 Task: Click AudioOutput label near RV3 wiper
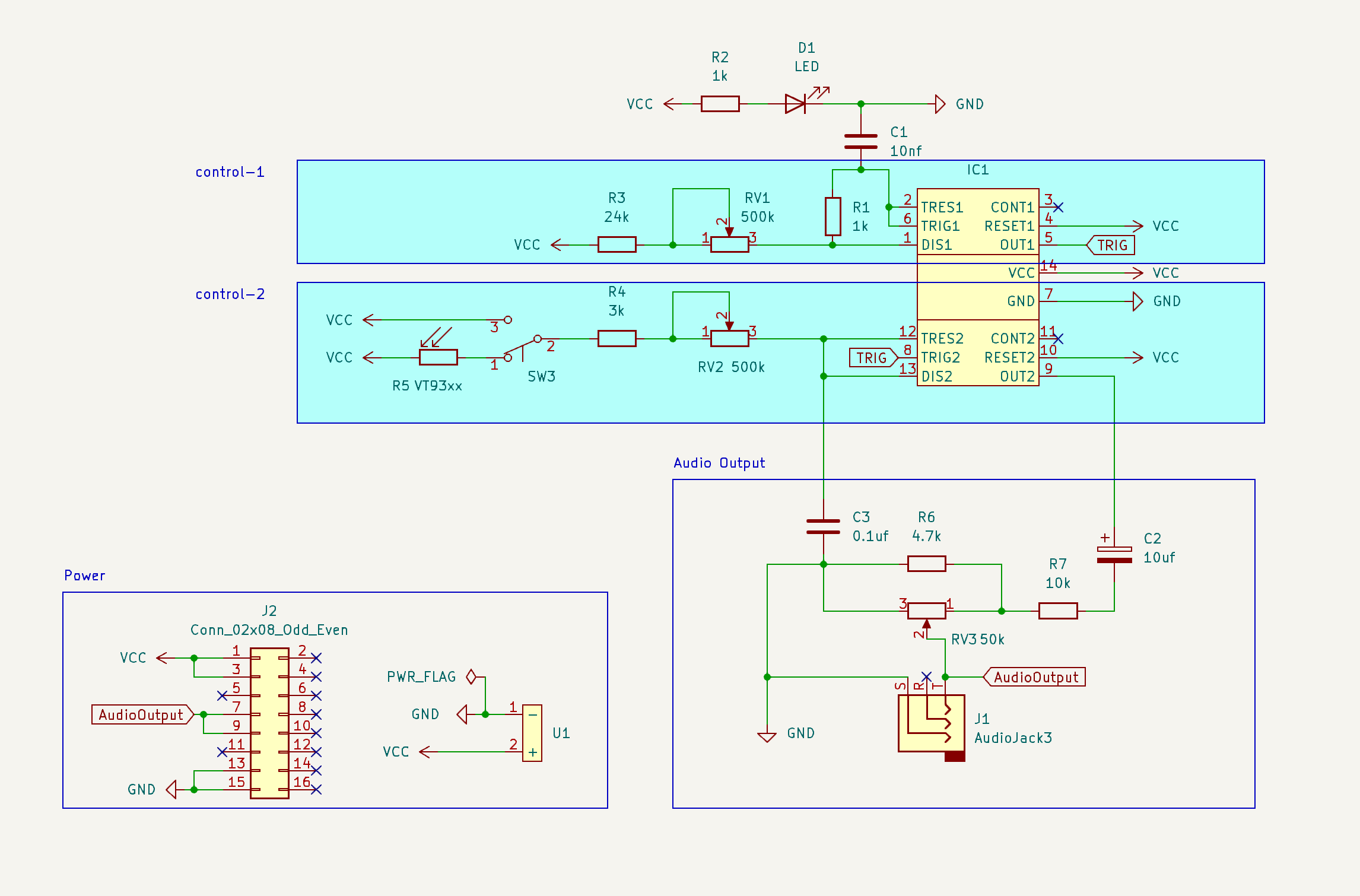(1034, 677)
